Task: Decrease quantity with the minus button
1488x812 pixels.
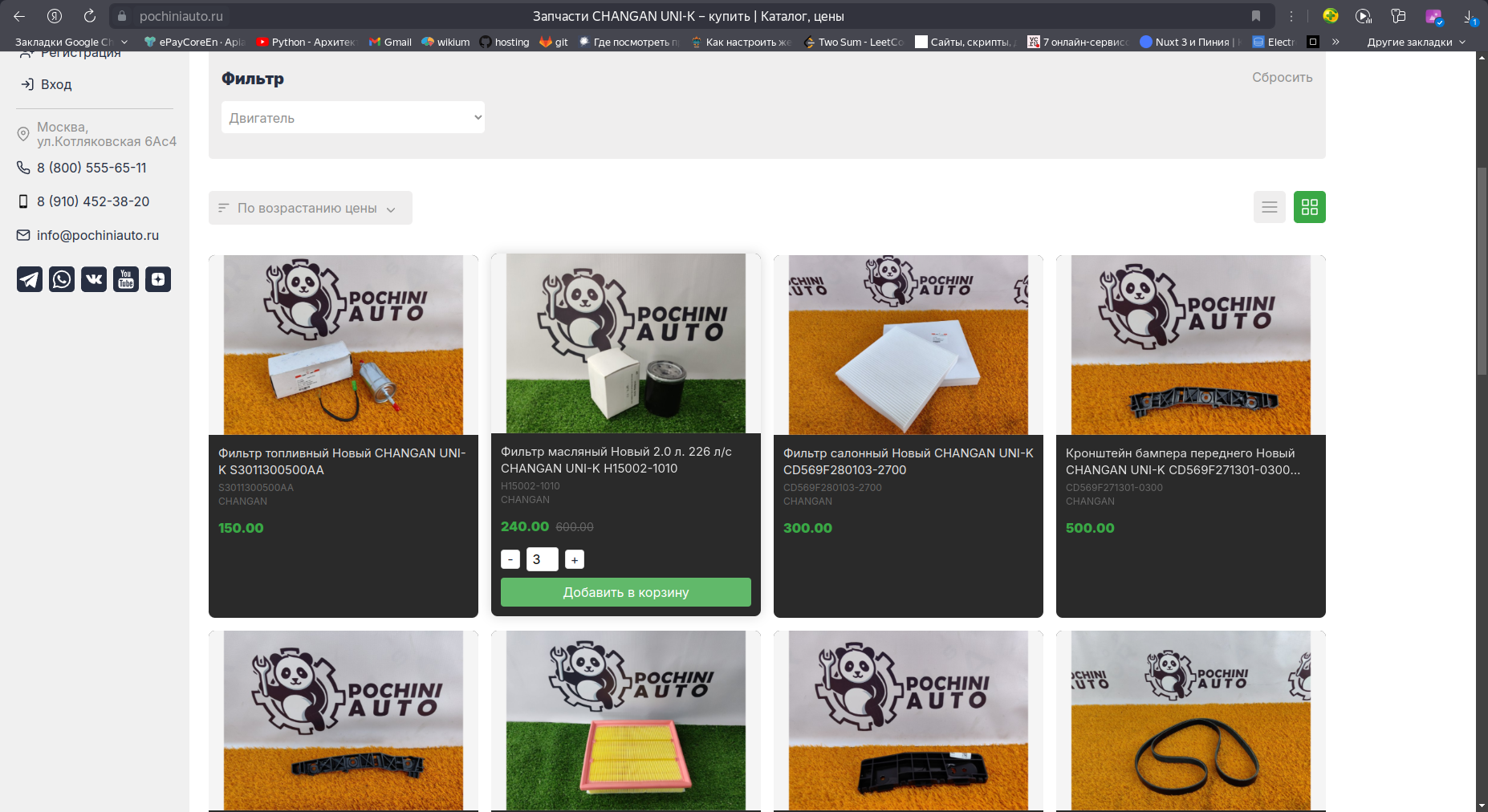Action: [510, 559]
